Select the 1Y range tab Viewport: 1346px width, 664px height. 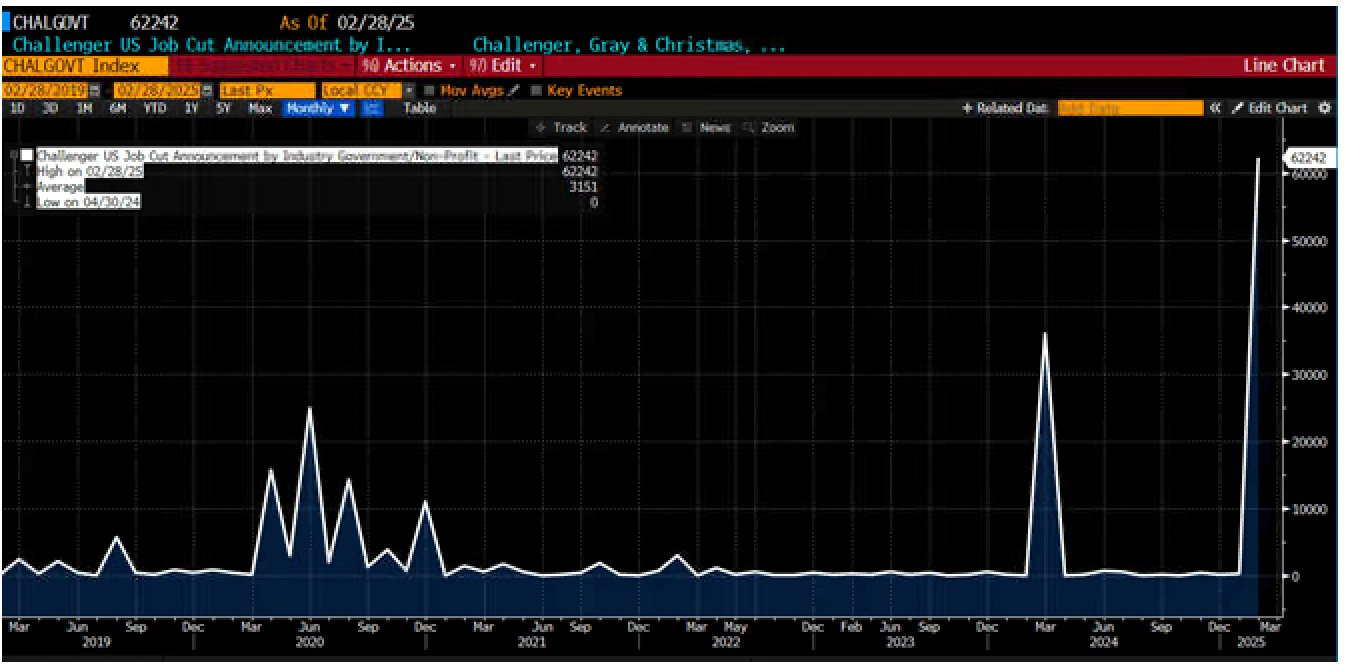pos(192,108)
